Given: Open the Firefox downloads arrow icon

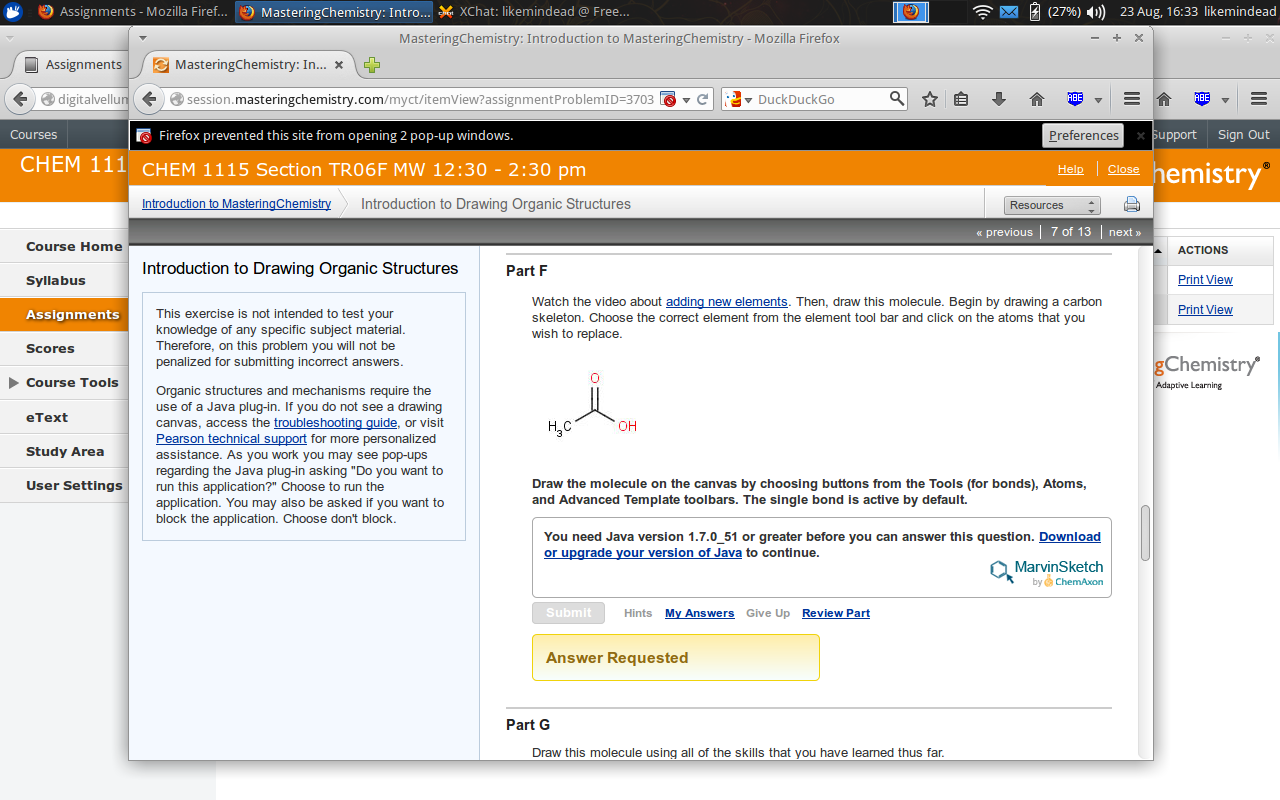Looking at the screenshot, I should click(x=998, y=99).
